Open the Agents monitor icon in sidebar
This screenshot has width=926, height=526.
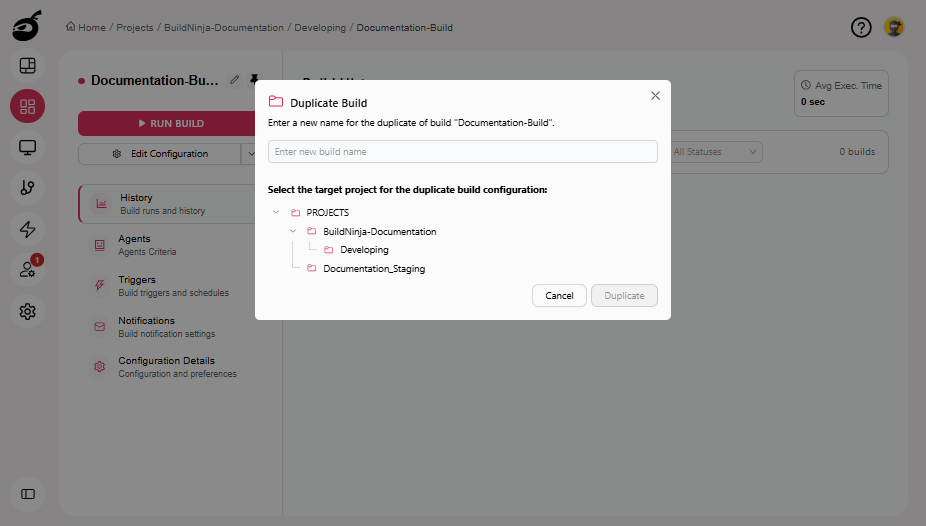[x=27, y=147]
